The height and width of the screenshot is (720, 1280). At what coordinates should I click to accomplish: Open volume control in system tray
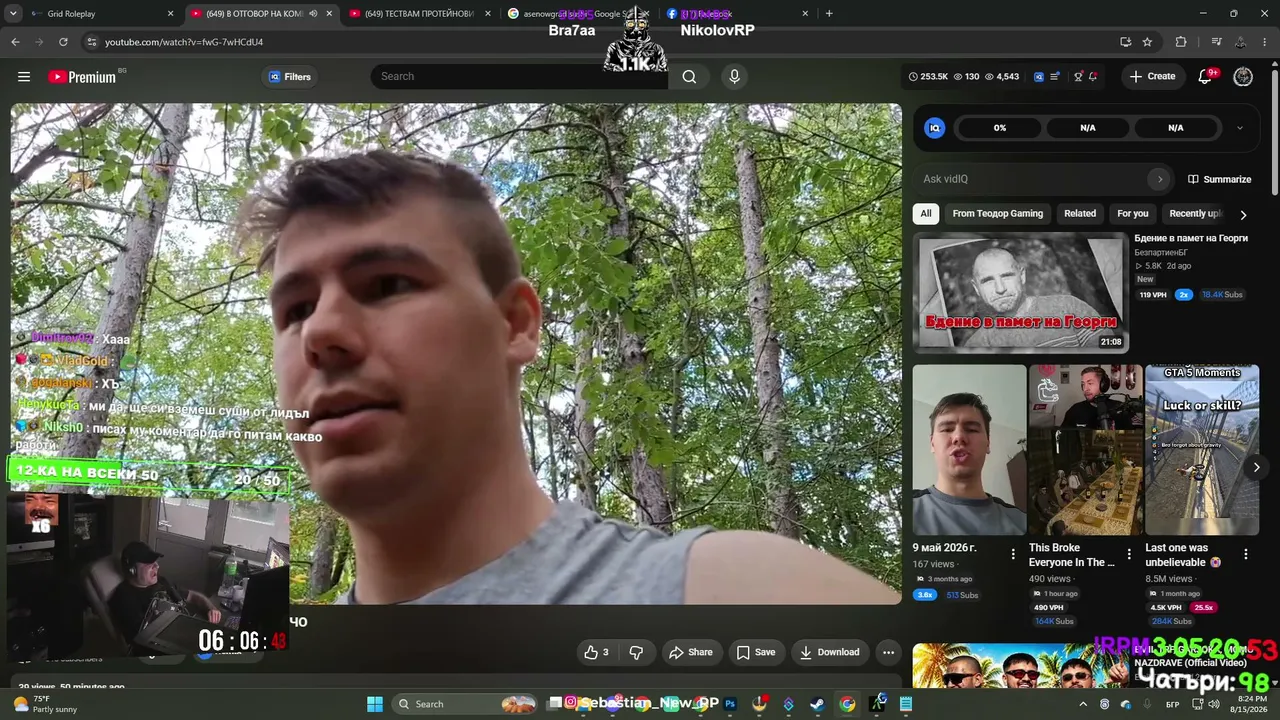click(x=1214, y=704)
